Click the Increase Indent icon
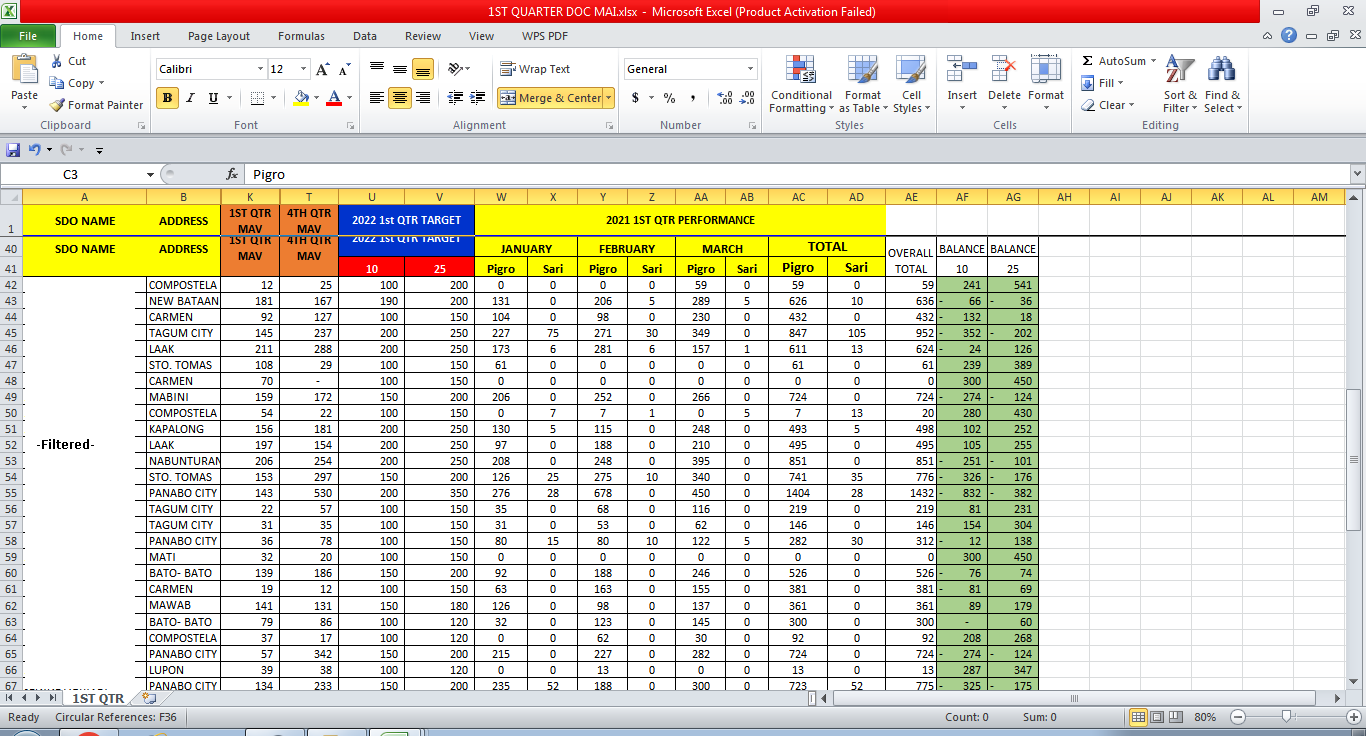This screenshot has height=736, width=1366. click(x=478, y=98)
